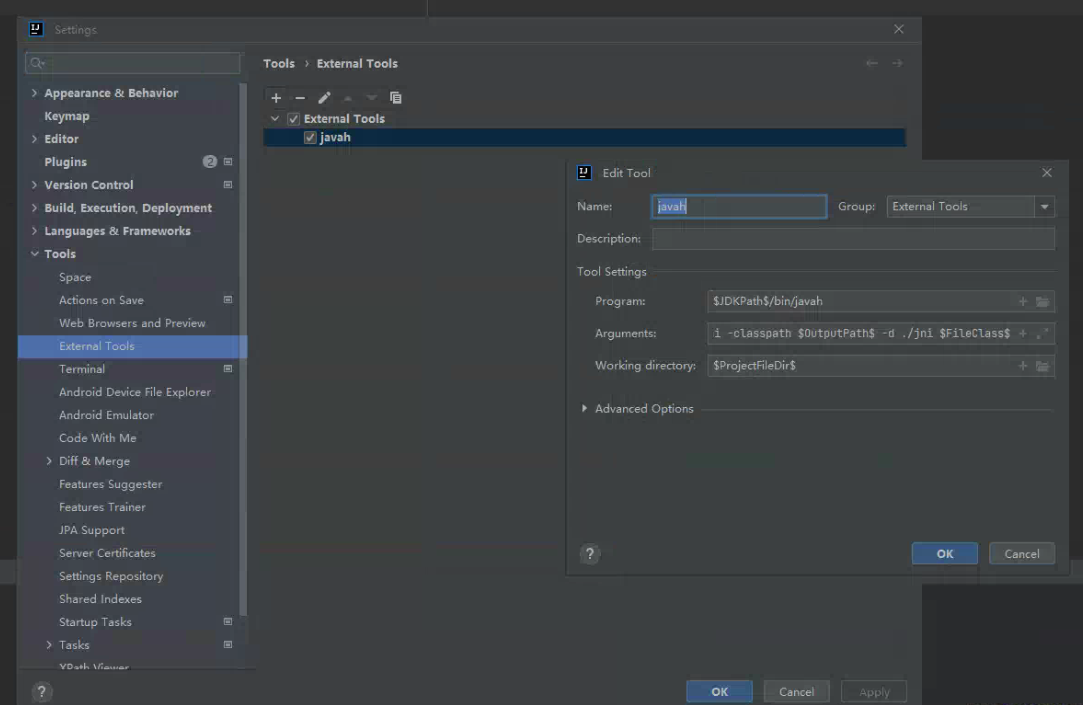
Task: Click the Program path field
Action: (881, 301)
